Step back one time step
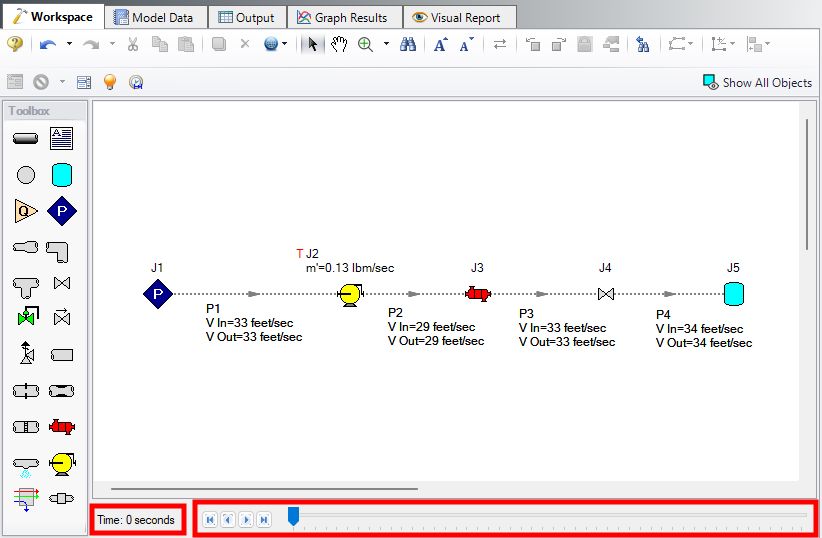Screen dimensions: 822x538 tap(228, 520)
